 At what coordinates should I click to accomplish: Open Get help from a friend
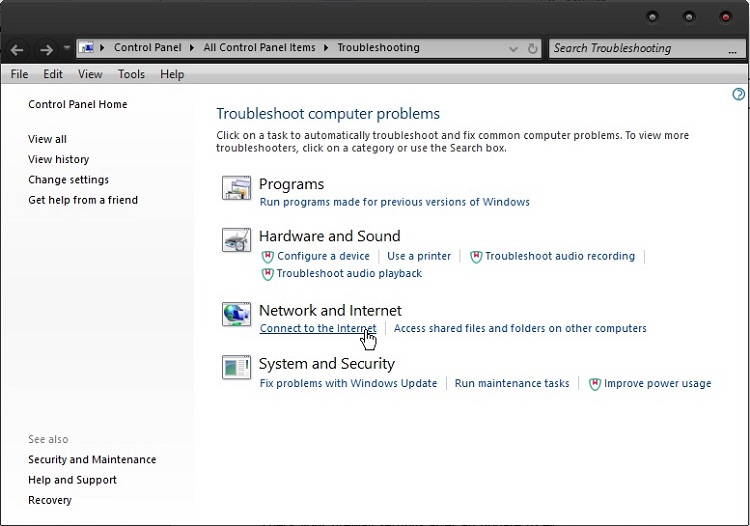83,200
